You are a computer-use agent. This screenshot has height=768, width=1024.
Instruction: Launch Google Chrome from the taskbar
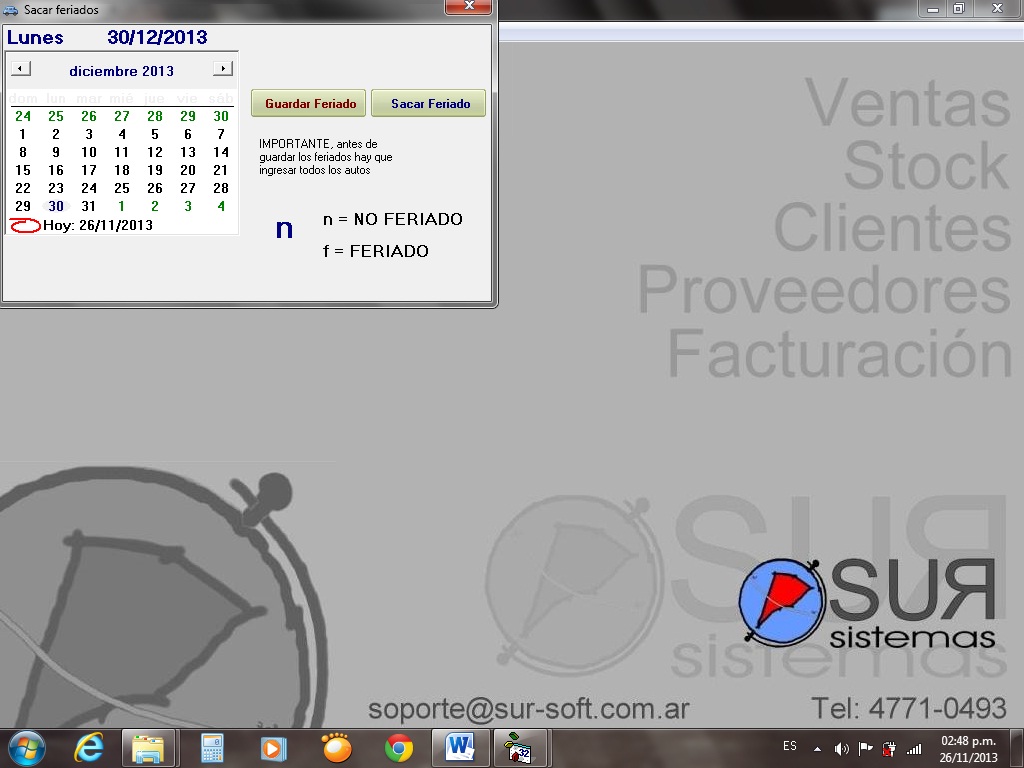point(399,748)
